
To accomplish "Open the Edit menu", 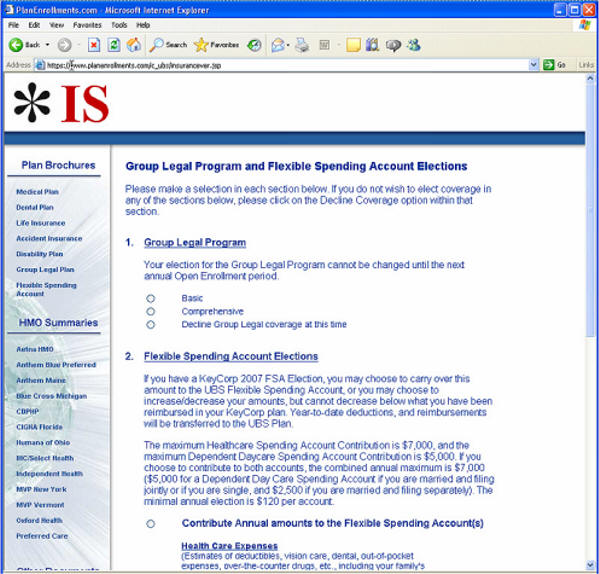I will point(34,25).
